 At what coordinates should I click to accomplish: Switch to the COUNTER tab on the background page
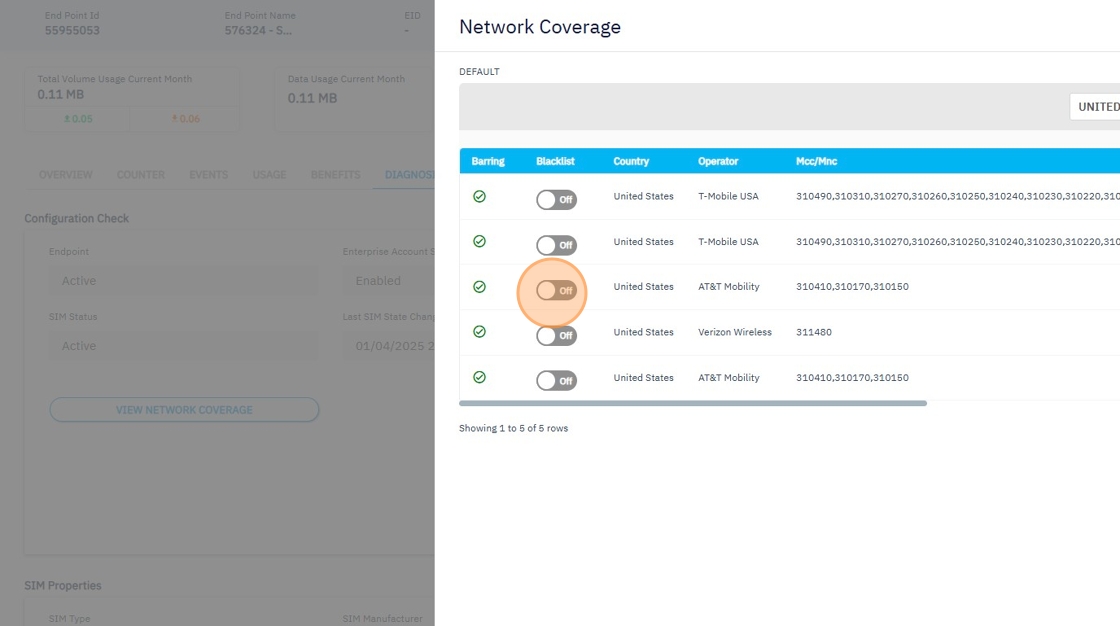tap(141, 175)
